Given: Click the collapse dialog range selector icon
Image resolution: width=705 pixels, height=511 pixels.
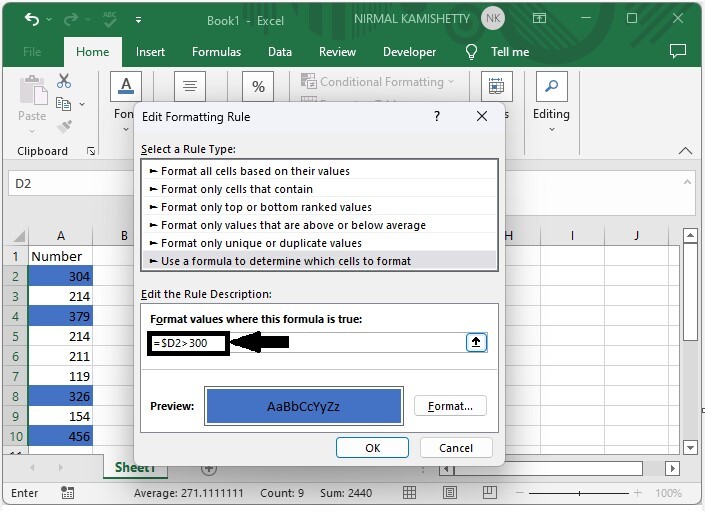Looking at the screenshot, I should 476,342.
